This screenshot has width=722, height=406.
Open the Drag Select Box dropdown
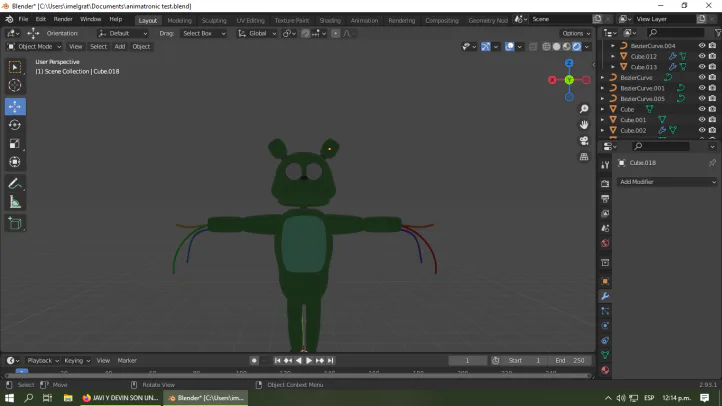(x=204, y=33)
